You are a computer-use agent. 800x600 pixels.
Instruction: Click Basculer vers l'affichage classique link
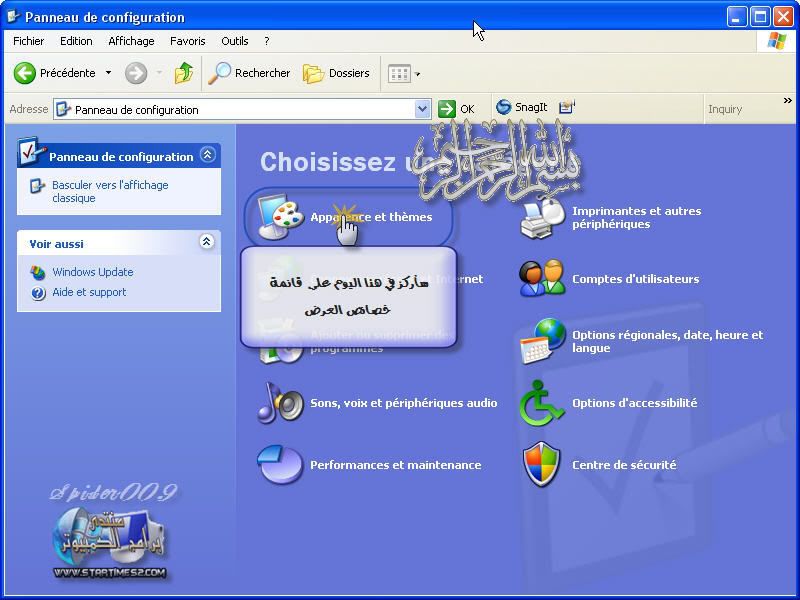[110, 191]
